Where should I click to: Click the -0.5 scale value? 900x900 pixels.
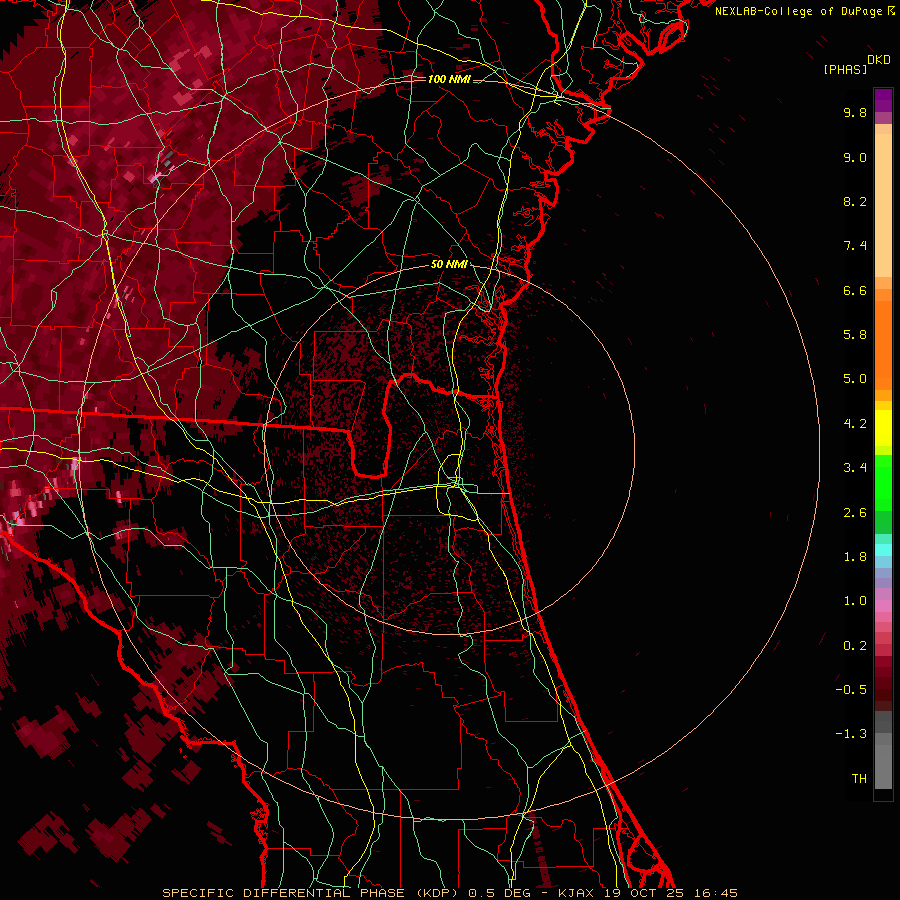pos(851,690)
